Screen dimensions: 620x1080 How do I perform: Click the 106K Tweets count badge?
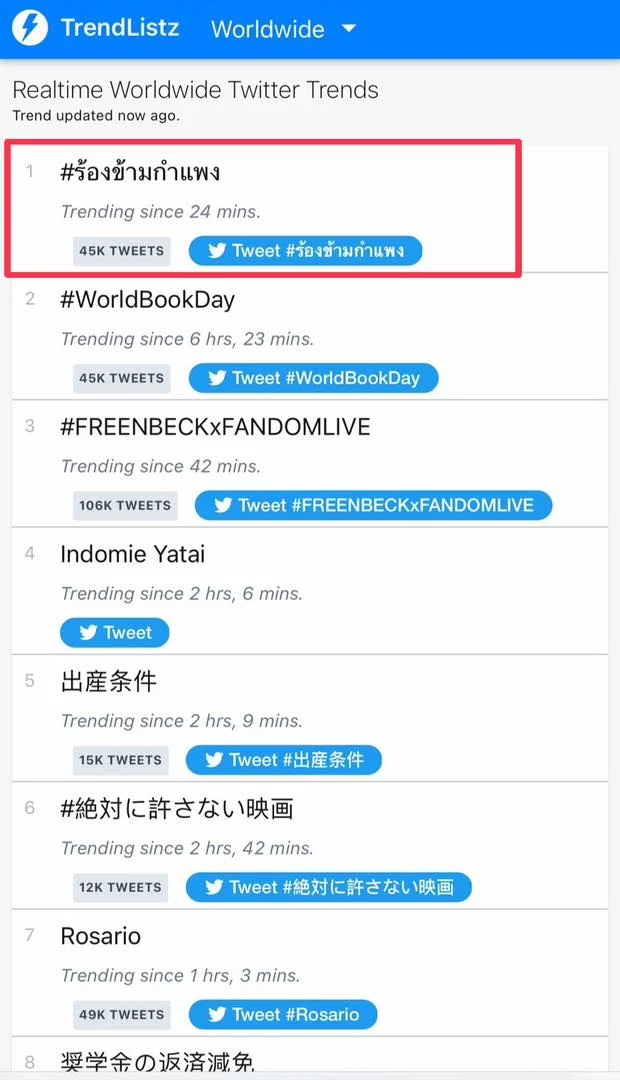[124, 505]
